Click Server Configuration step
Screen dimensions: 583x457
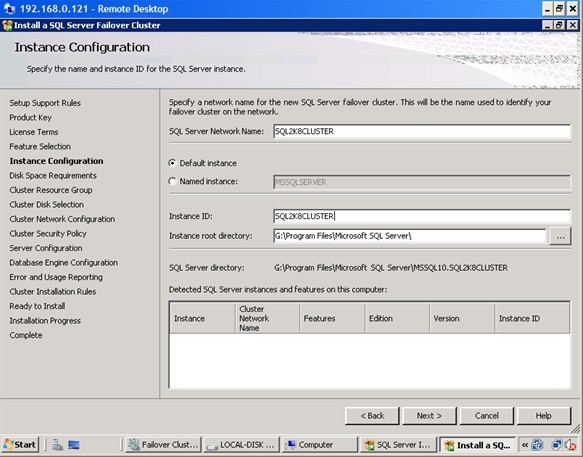coord(46,248)
